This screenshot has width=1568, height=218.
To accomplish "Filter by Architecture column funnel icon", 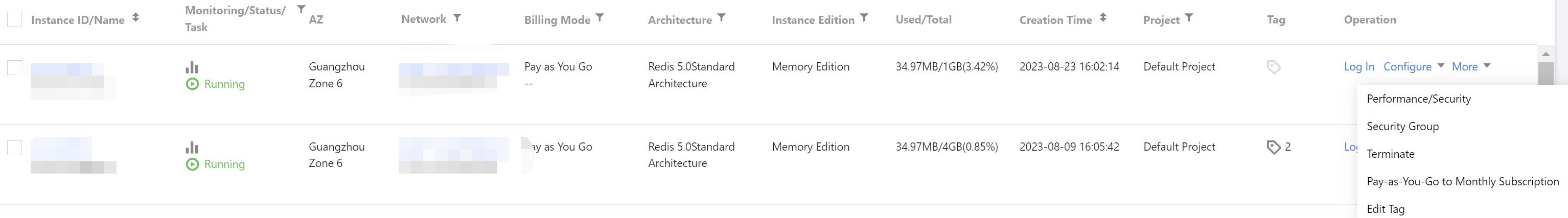I will coord(721,17).
